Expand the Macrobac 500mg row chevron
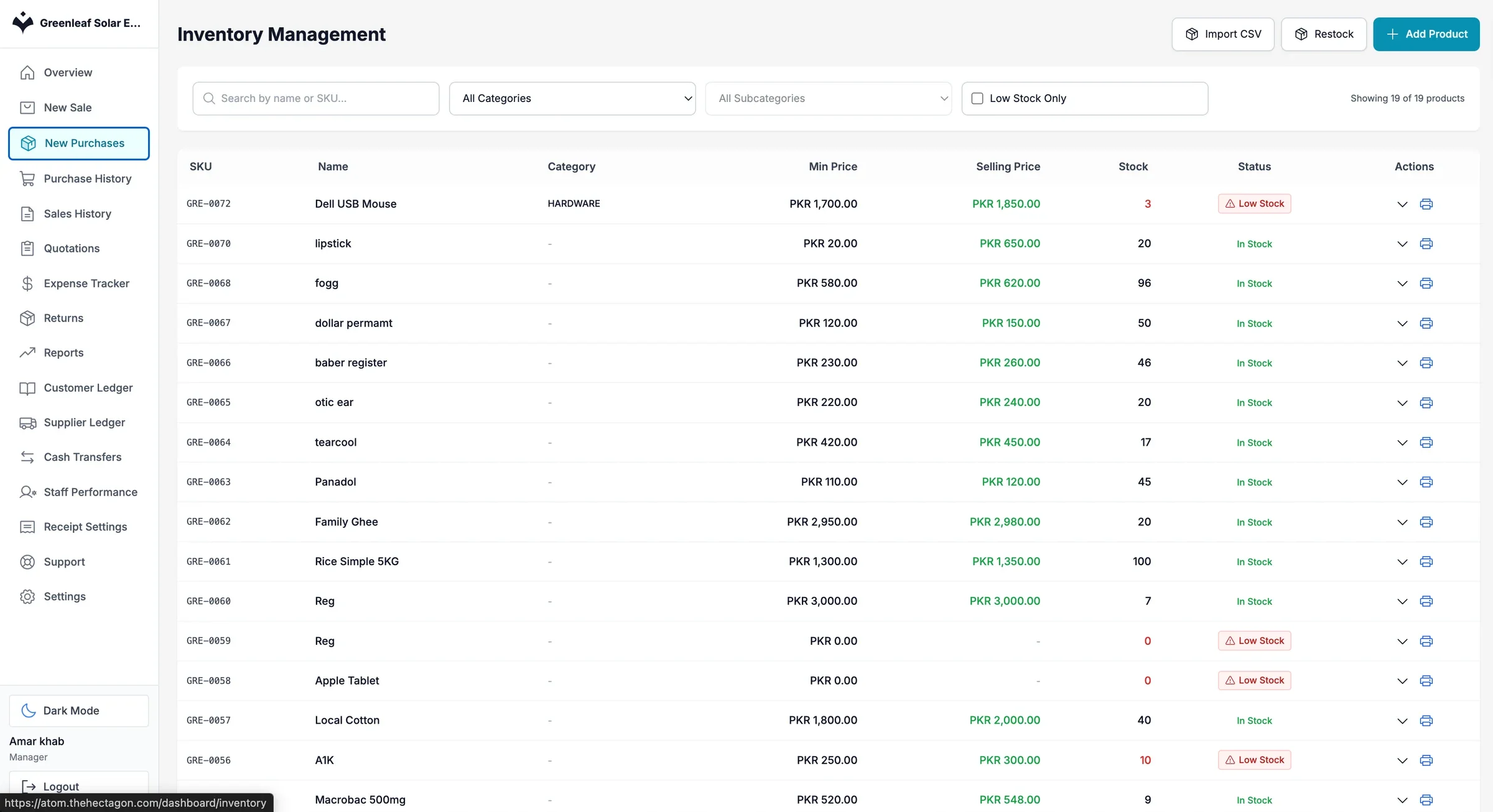Screen dimensions: 1493x812 [1402, 800]
